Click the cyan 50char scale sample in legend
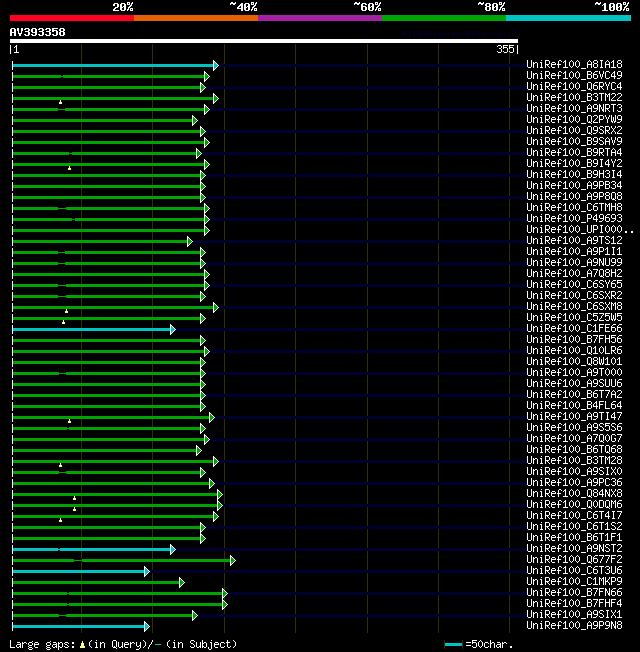 [453, 645]
